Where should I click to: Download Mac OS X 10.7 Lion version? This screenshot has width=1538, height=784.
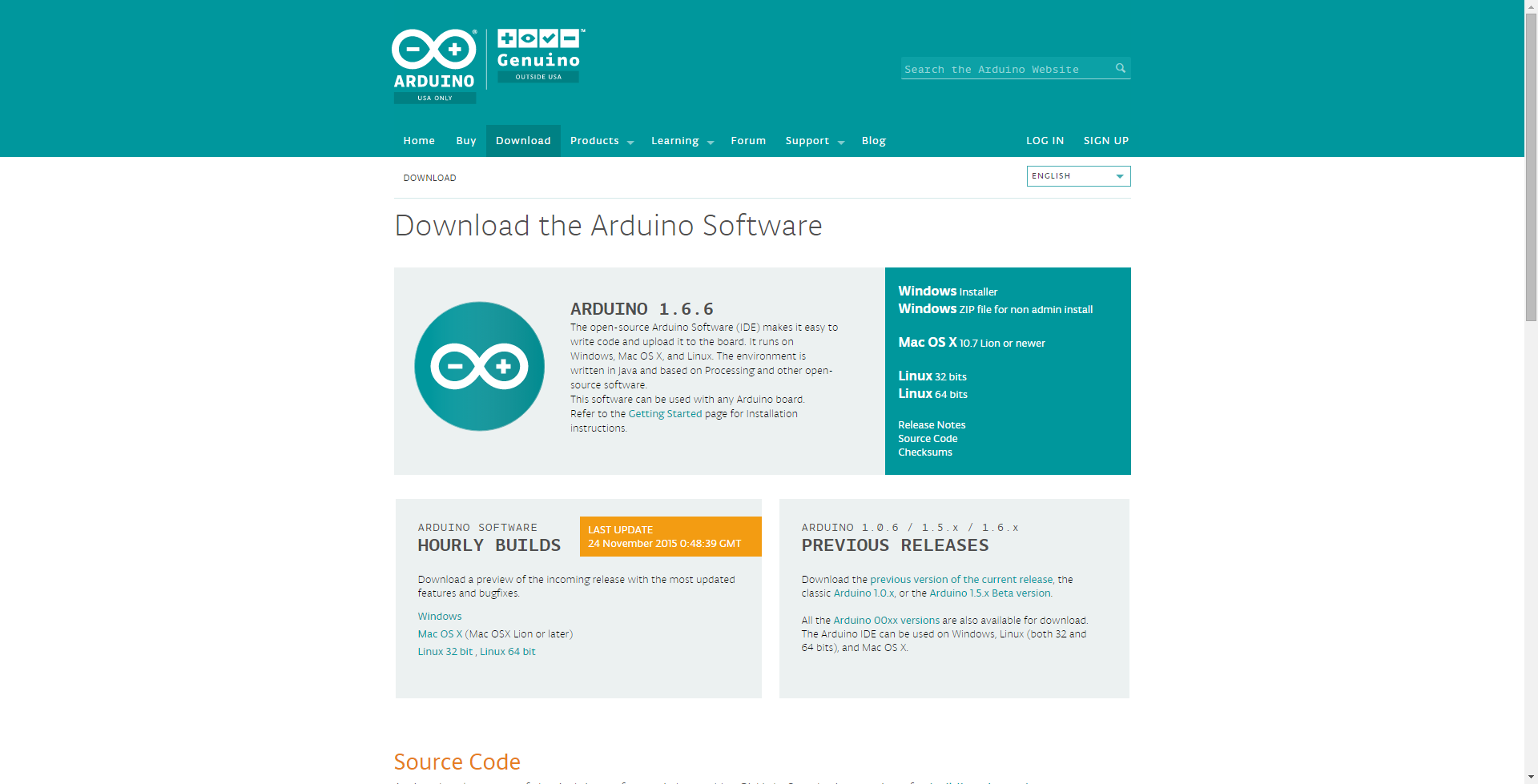pos(971,343)
